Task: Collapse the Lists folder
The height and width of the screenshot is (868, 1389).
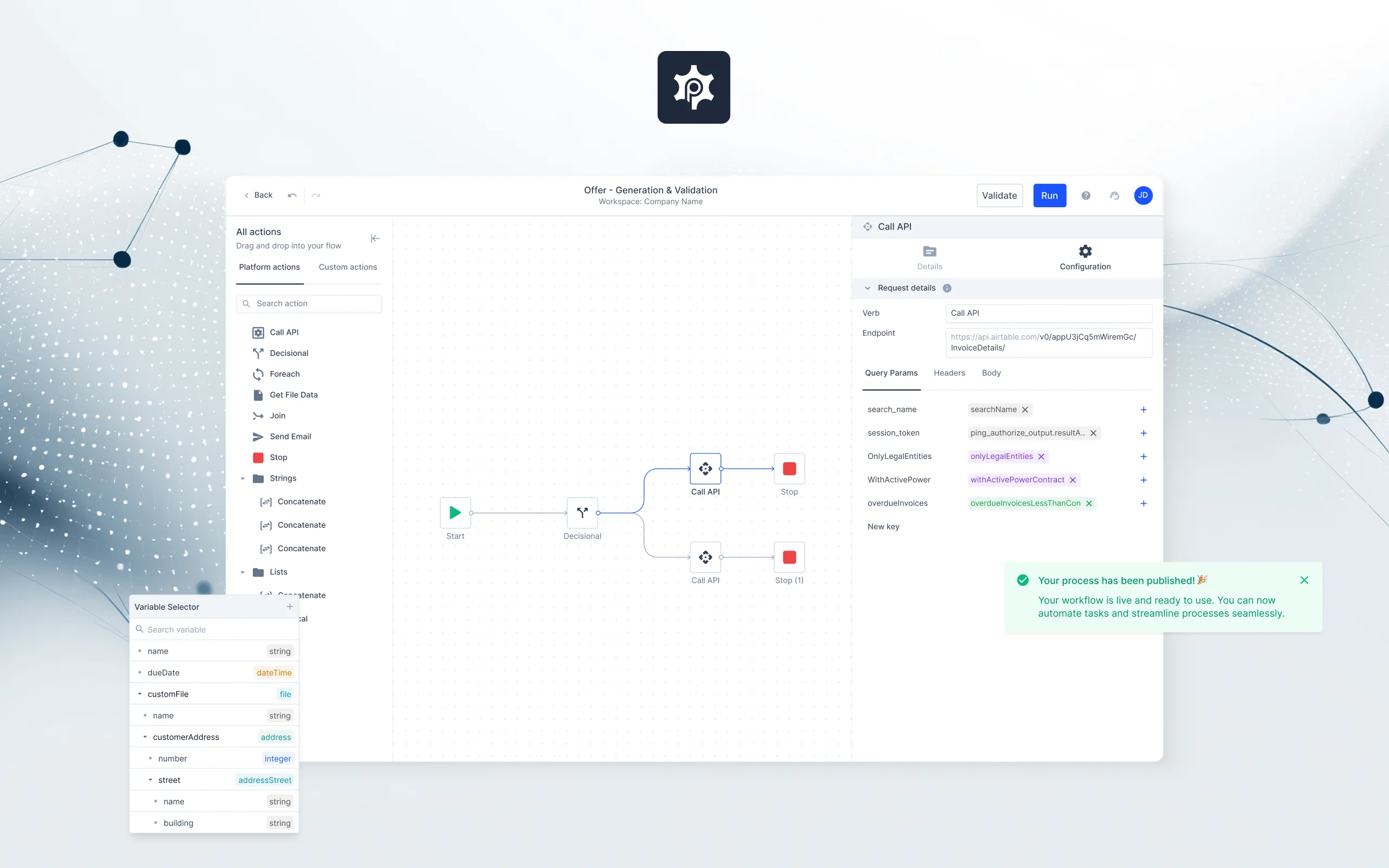Action: click(x=243, y=572)
